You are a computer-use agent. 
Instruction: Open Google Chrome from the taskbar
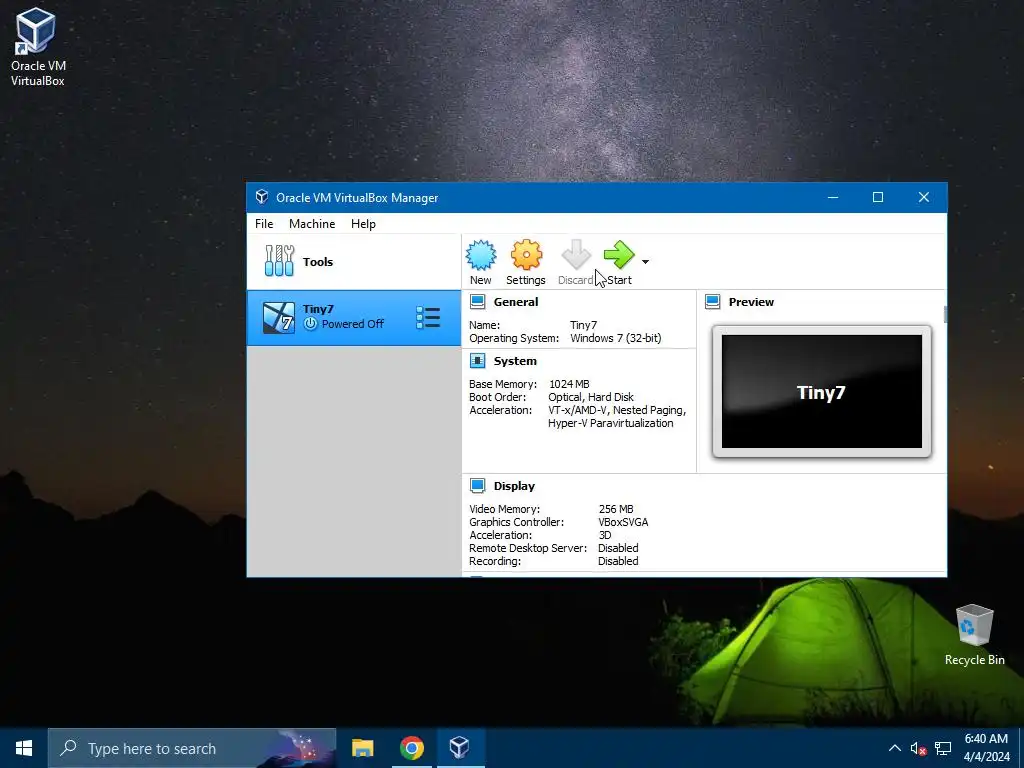411,748
